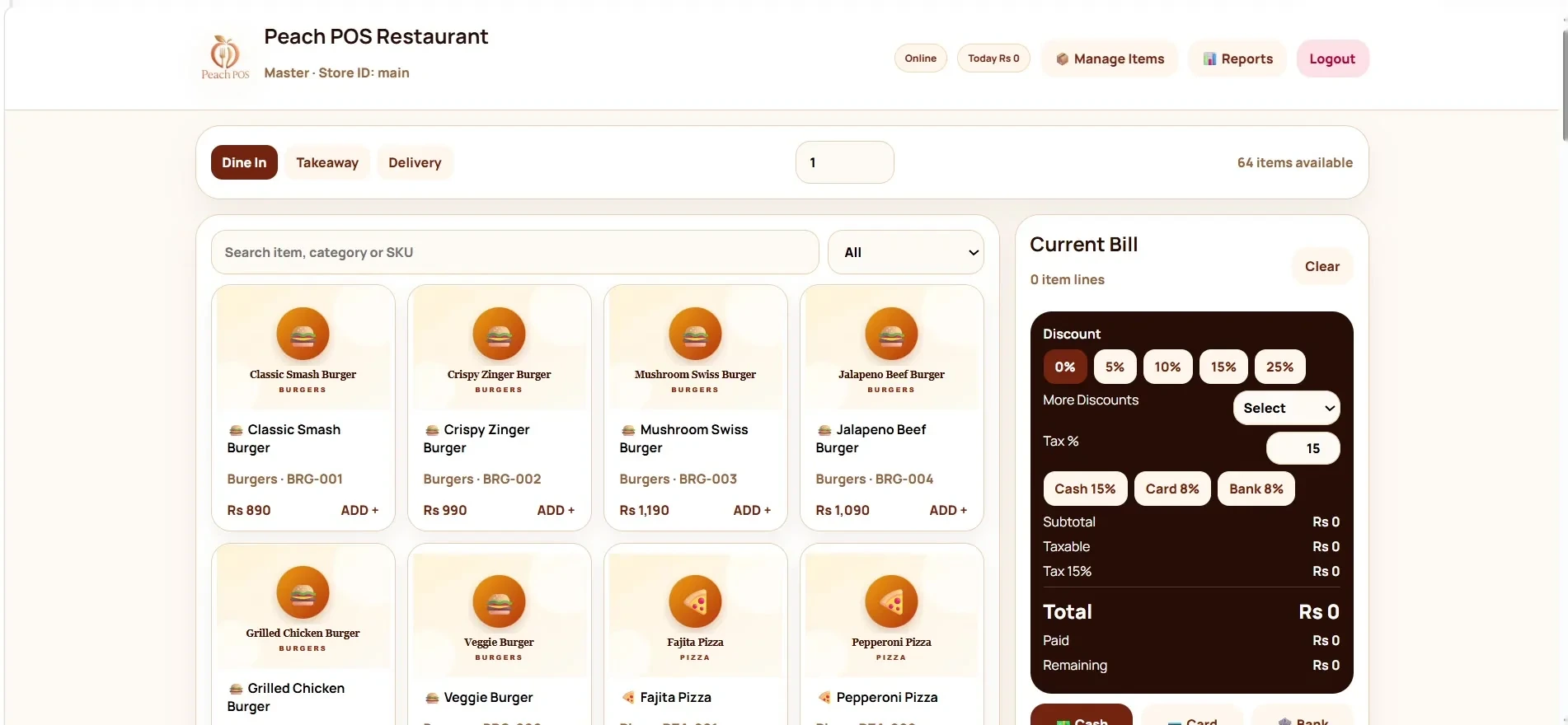This screenshot has height=725, width=1568.
Task: Click the 'Rs 1,090' price
Action: pyautogui.click(x=843, y=510)
